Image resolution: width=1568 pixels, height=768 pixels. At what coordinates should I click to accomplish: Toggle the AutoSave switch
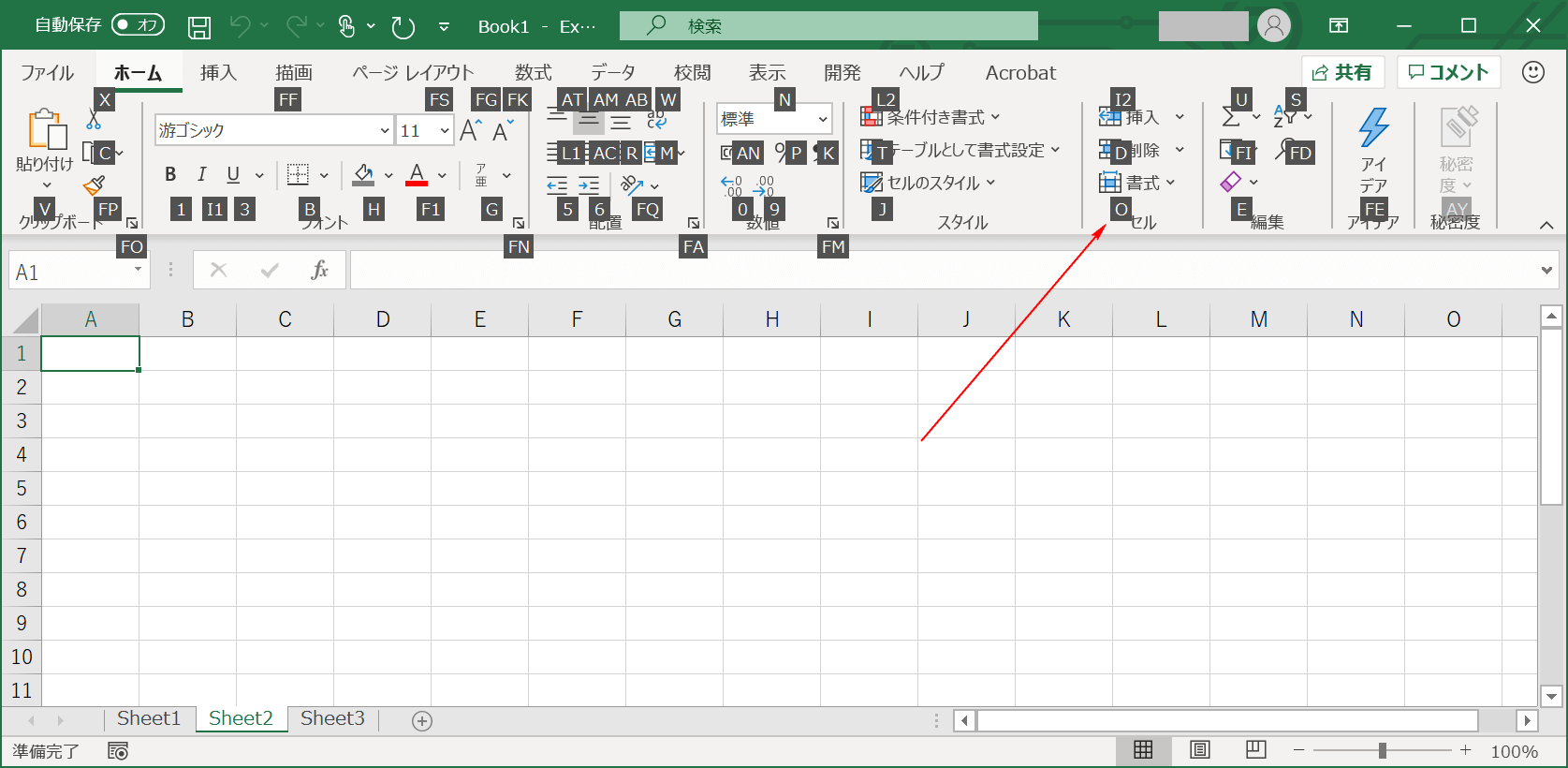138,25
